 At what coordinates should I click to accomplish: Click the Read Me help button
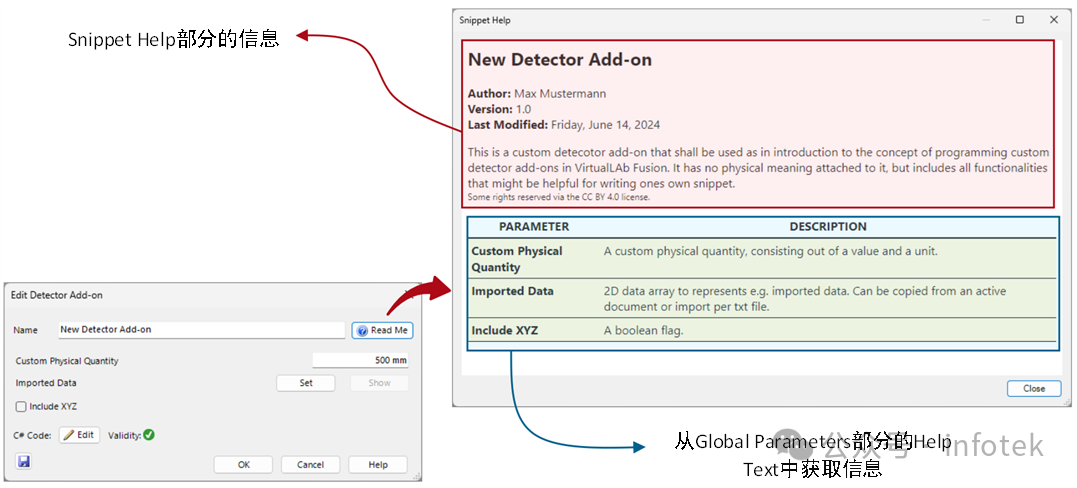click(x=383, y=331)
